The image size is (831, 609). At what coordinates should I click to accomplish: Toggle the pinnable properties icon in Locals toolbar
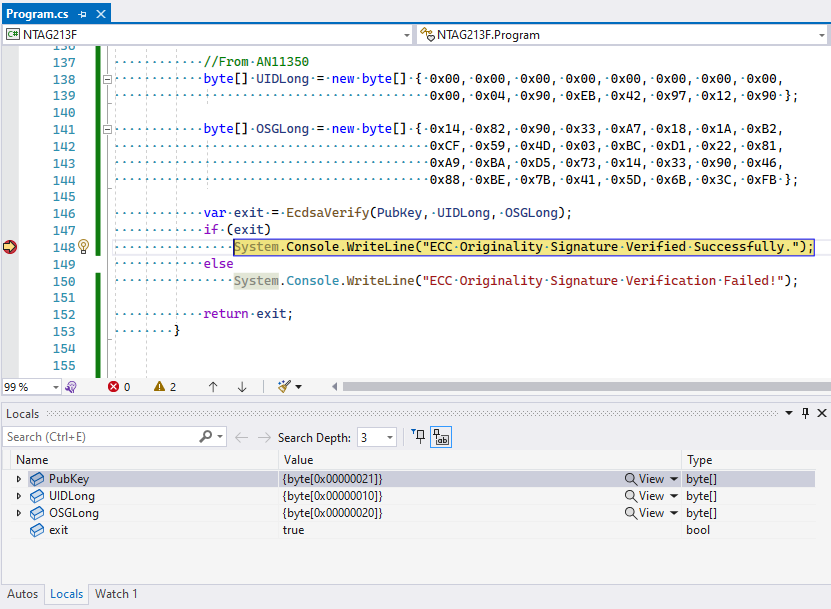(441, 437)
